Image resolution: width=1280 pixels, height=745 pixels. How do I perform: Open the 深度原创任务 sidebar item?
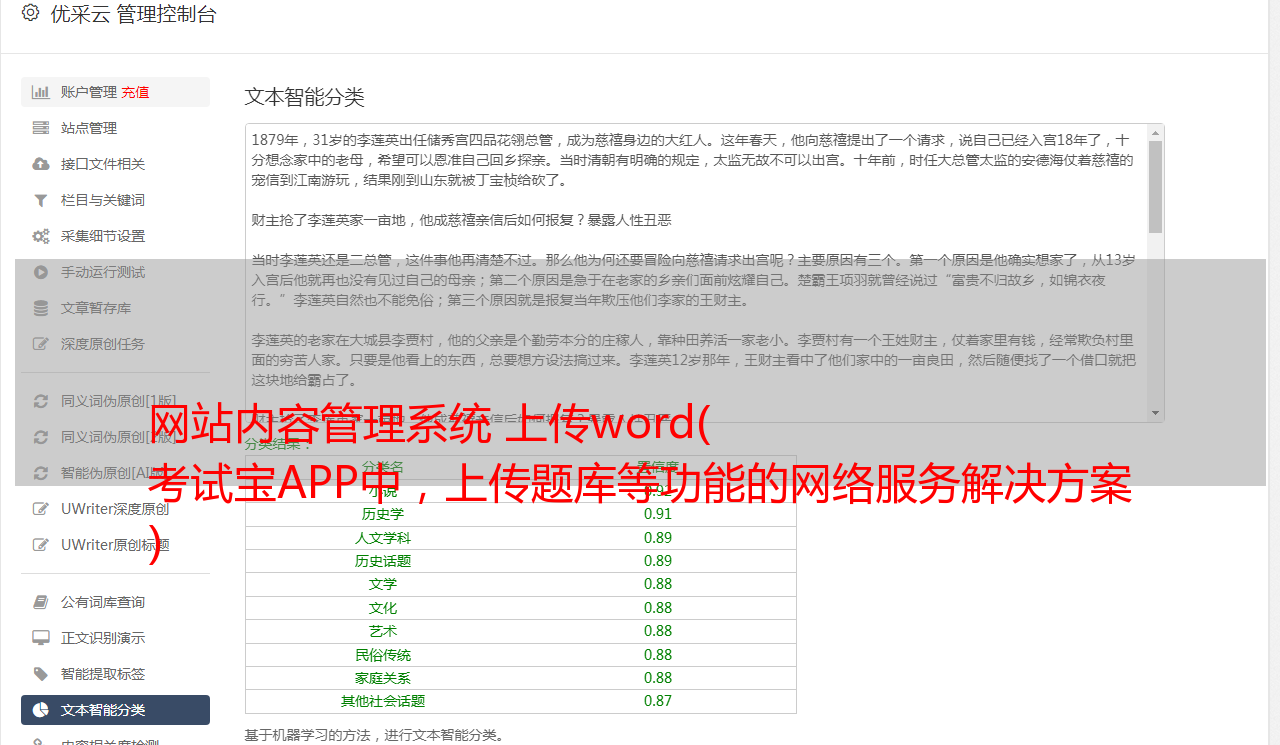point(115,344)
